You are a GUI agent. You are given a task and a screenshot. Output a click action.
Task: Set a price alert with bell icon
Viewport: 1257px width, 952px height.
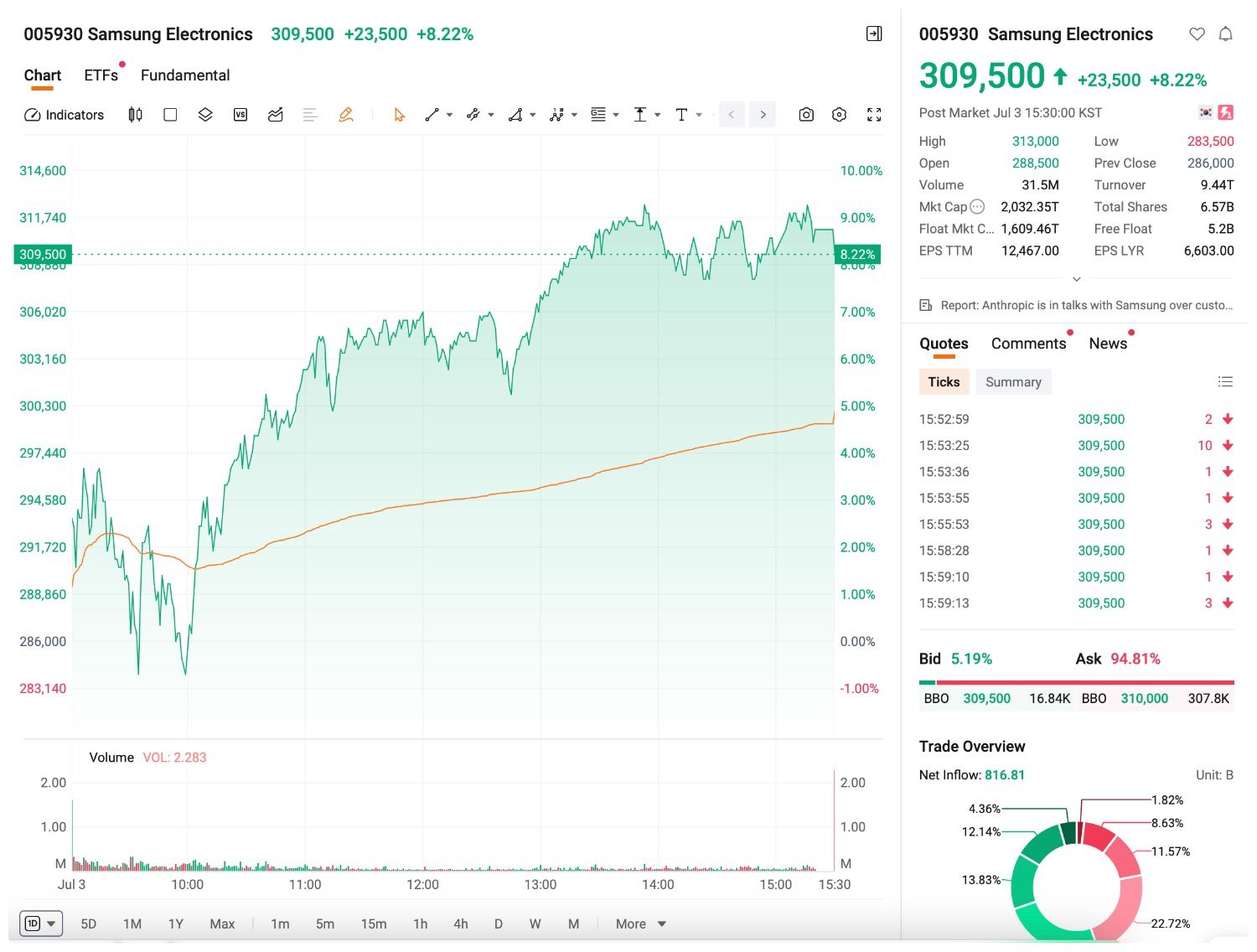tap(1225, 34)
